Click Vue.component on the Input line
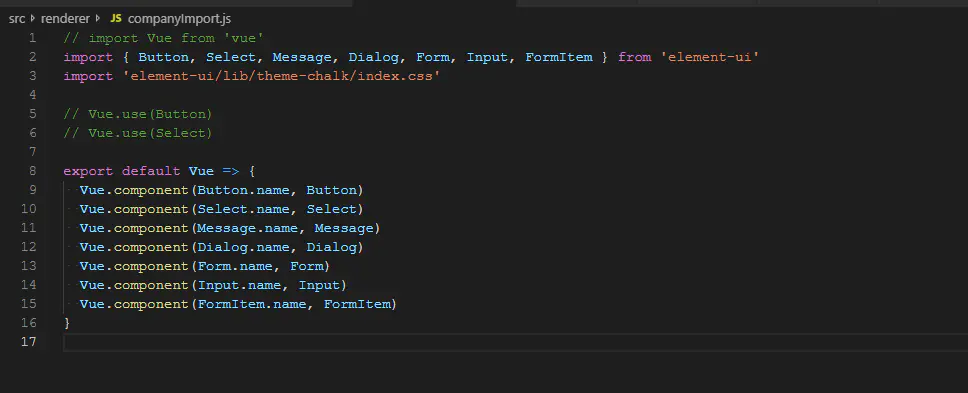Image resolution: width=968 pixels, height=393 pixels. coord(134,285)
